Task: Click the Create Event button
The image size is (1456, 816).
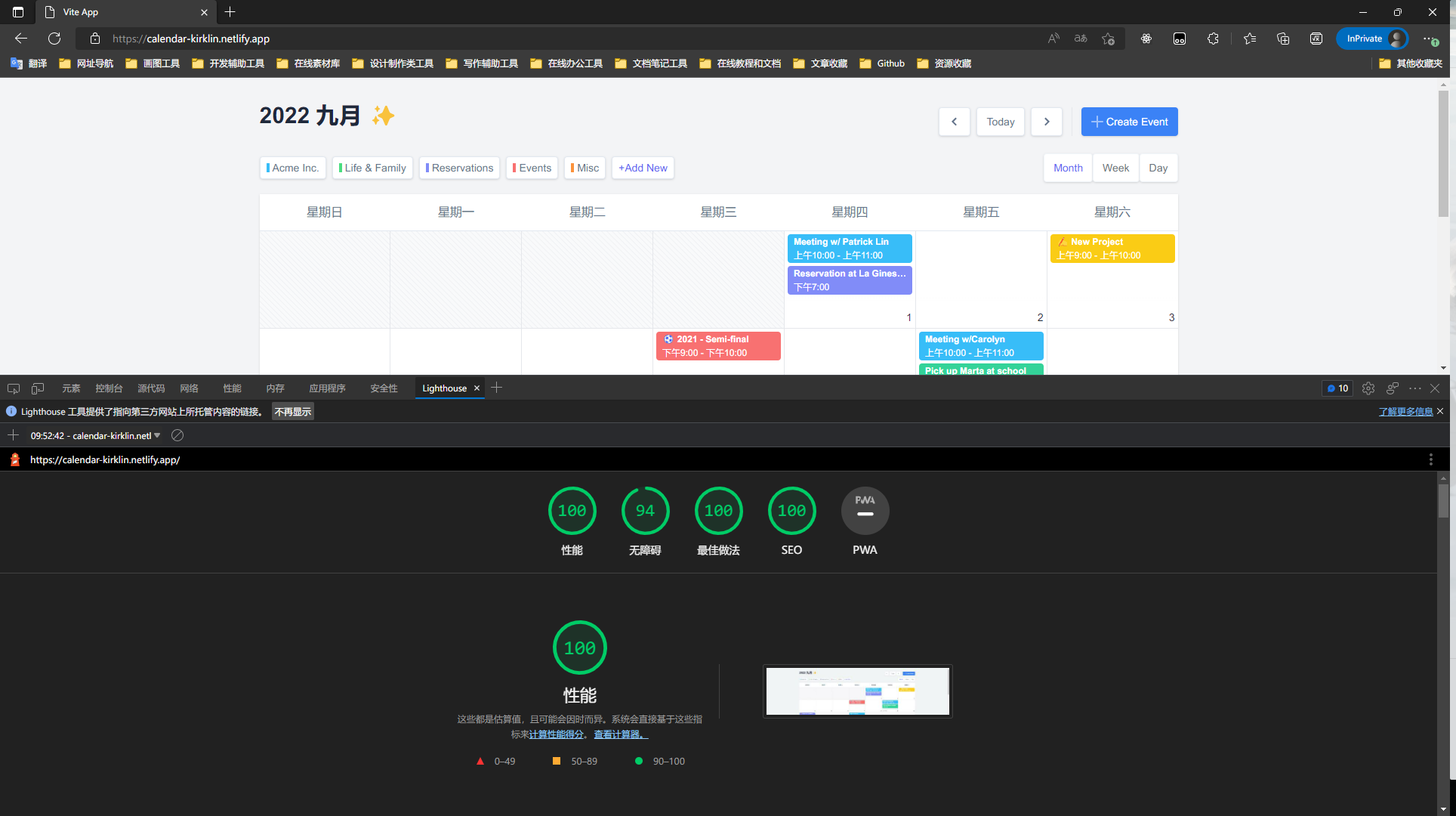Action: click(1129, 122)
